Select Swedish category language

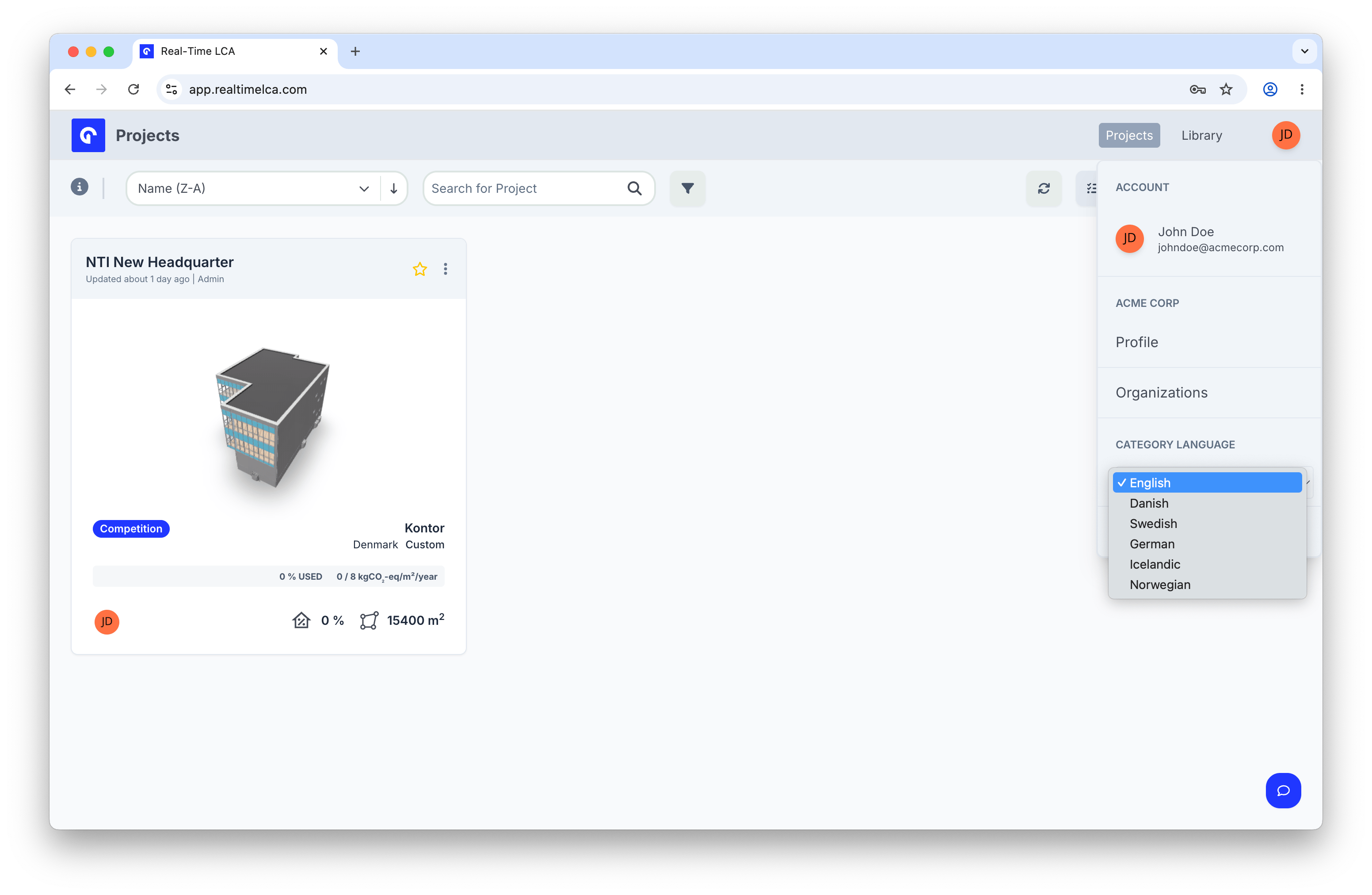1207,524
